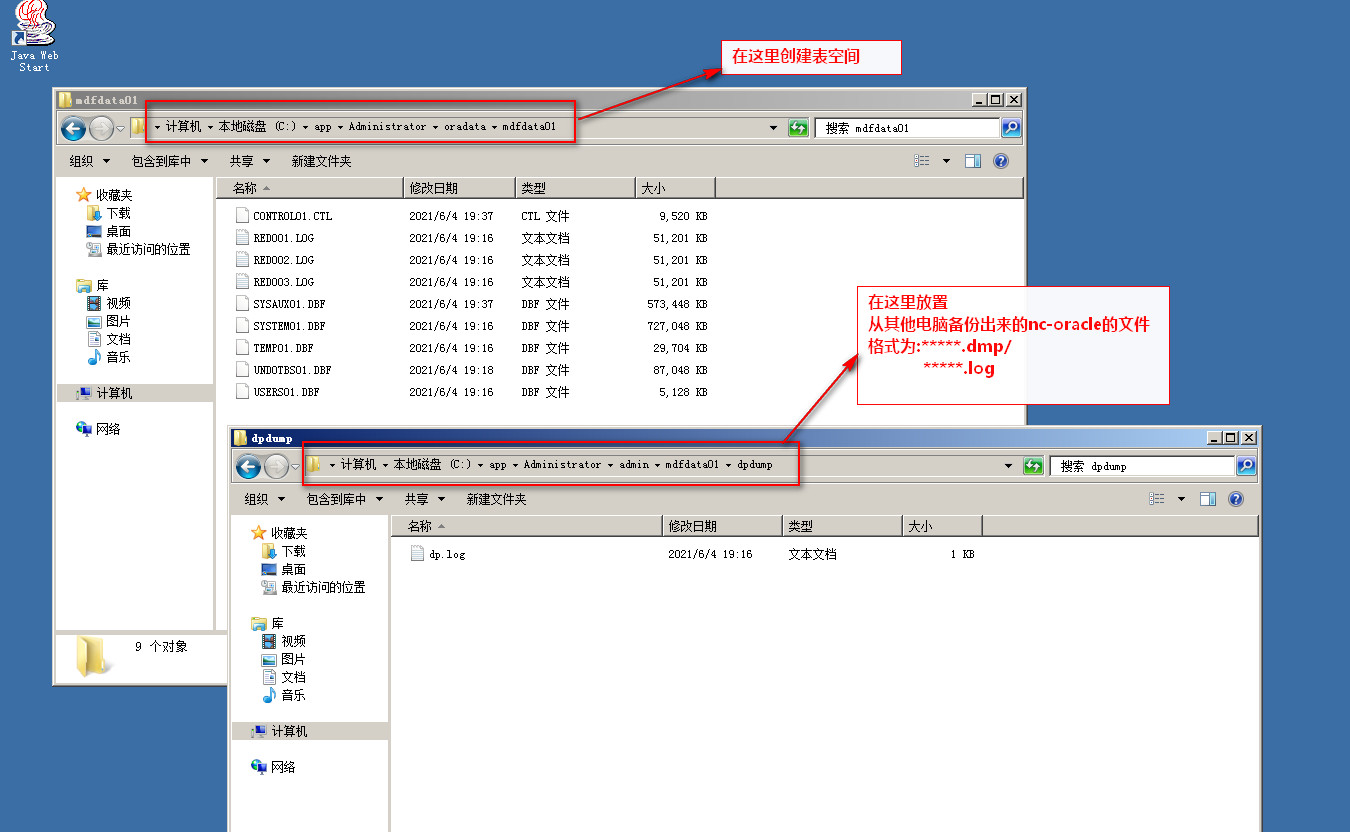Viewport: 1350px width, 832px height.
Task: Change view icon in mdfdata01 toolbar
Action: (922, 161)
